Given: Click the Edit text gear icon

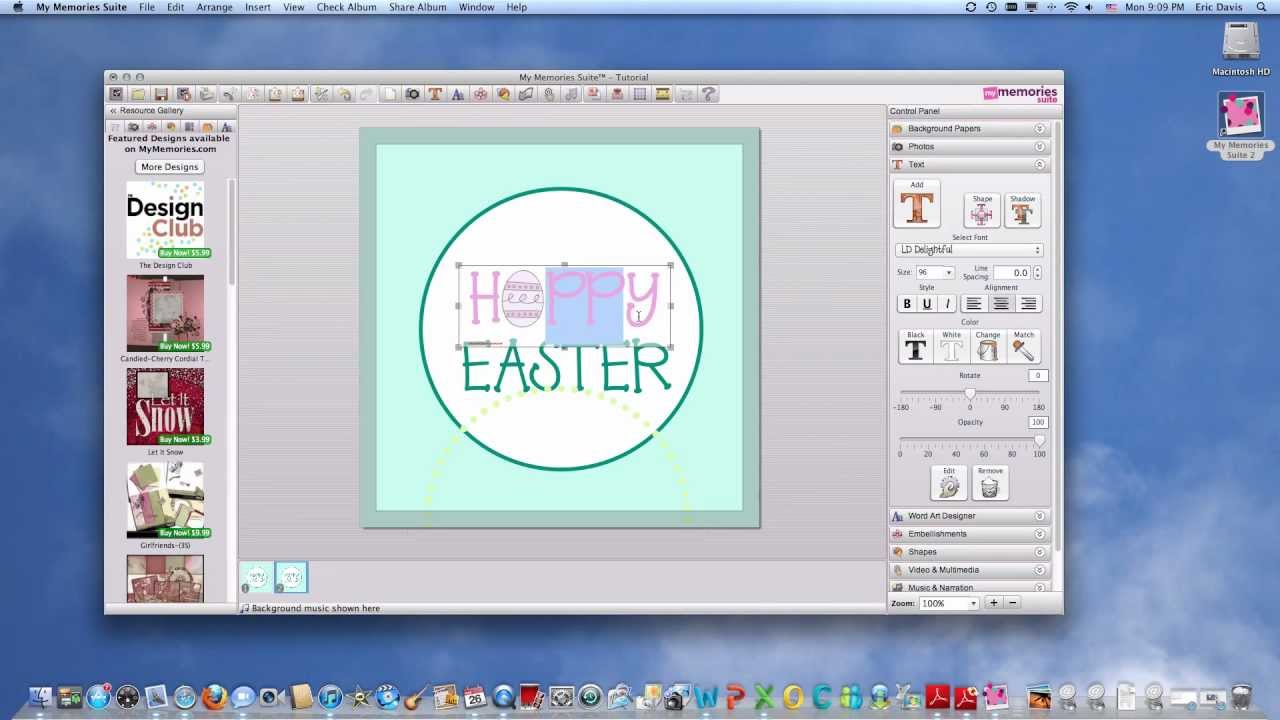Looking at the screenshot, I should 948,486.
